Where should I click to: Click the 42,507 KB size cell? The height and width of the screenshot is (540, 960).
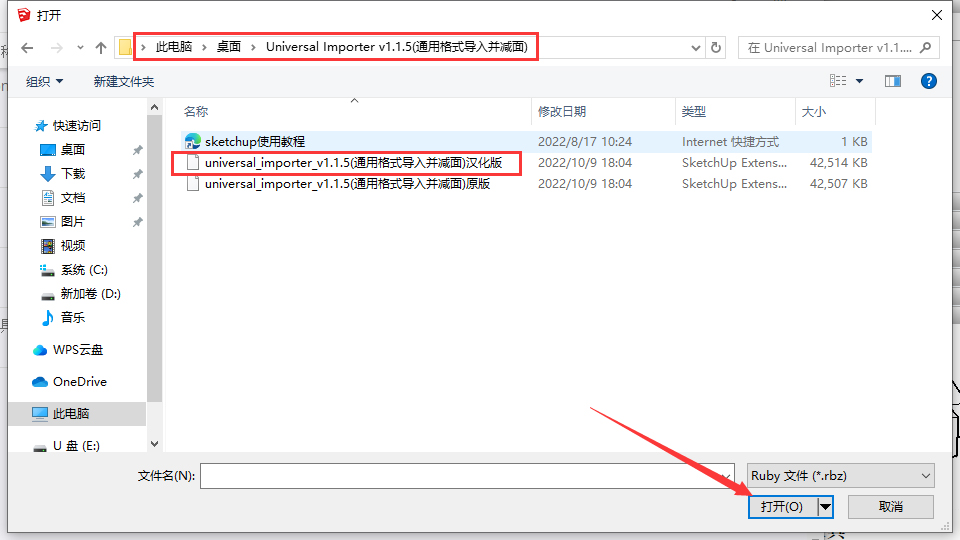coord(838,184)
